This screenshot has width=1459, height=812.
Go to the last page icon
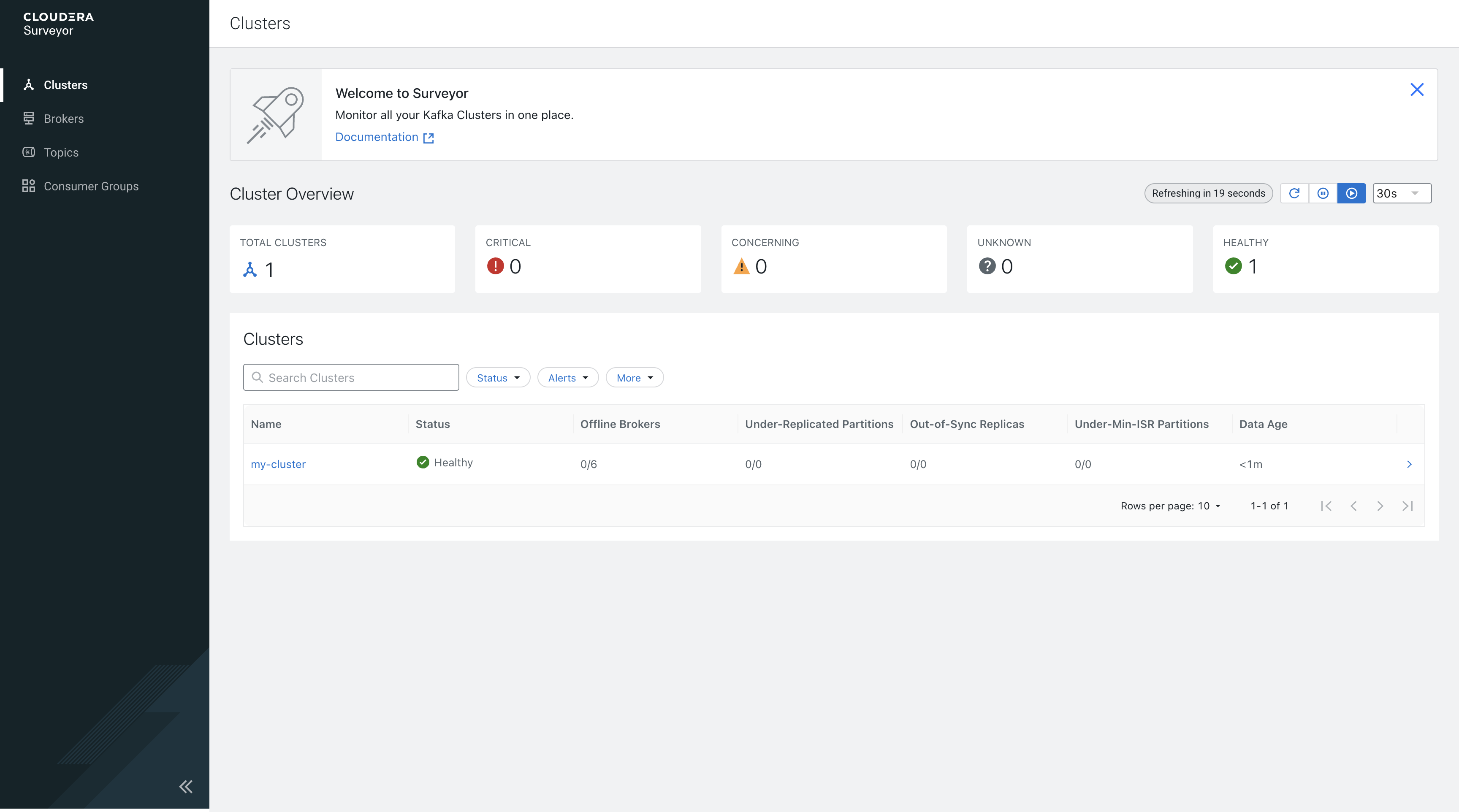pyautogui.click(x=1407, y=506)
